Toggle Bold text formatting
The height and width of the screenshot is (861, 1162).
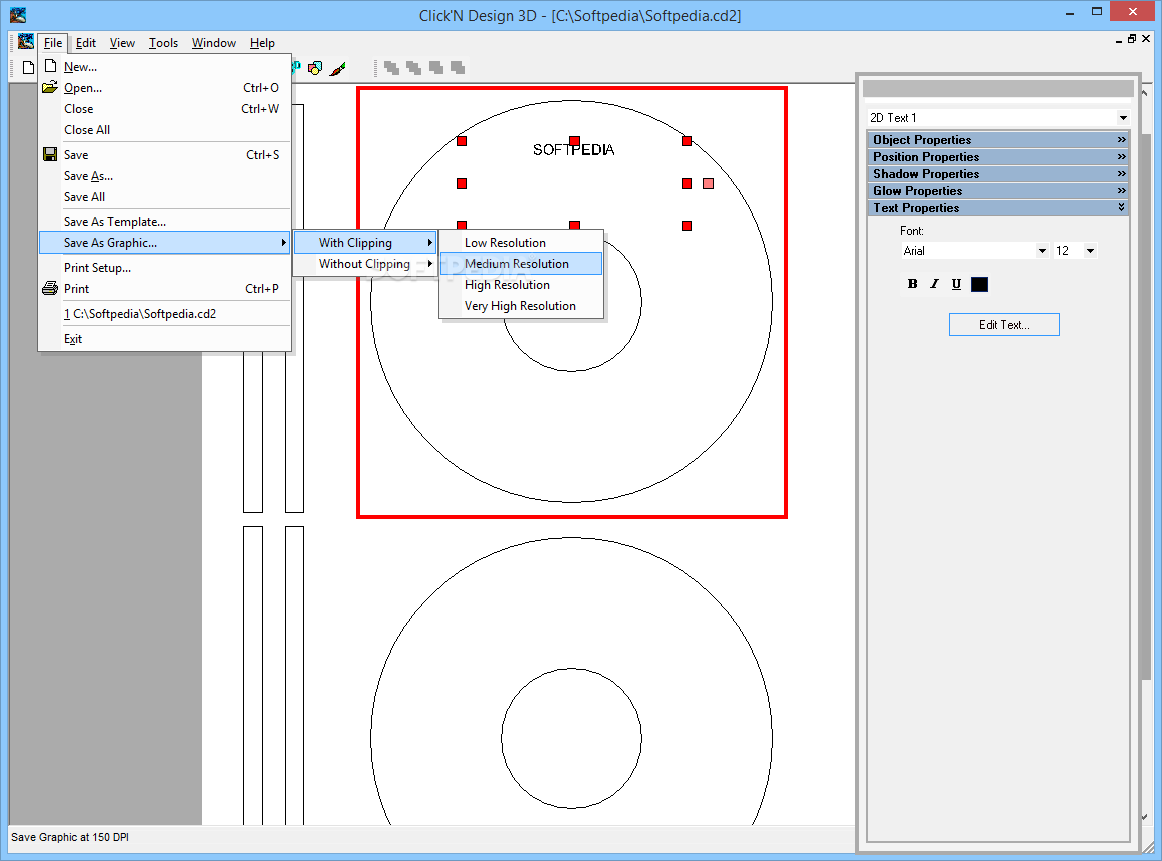click(x=912, y=284)
